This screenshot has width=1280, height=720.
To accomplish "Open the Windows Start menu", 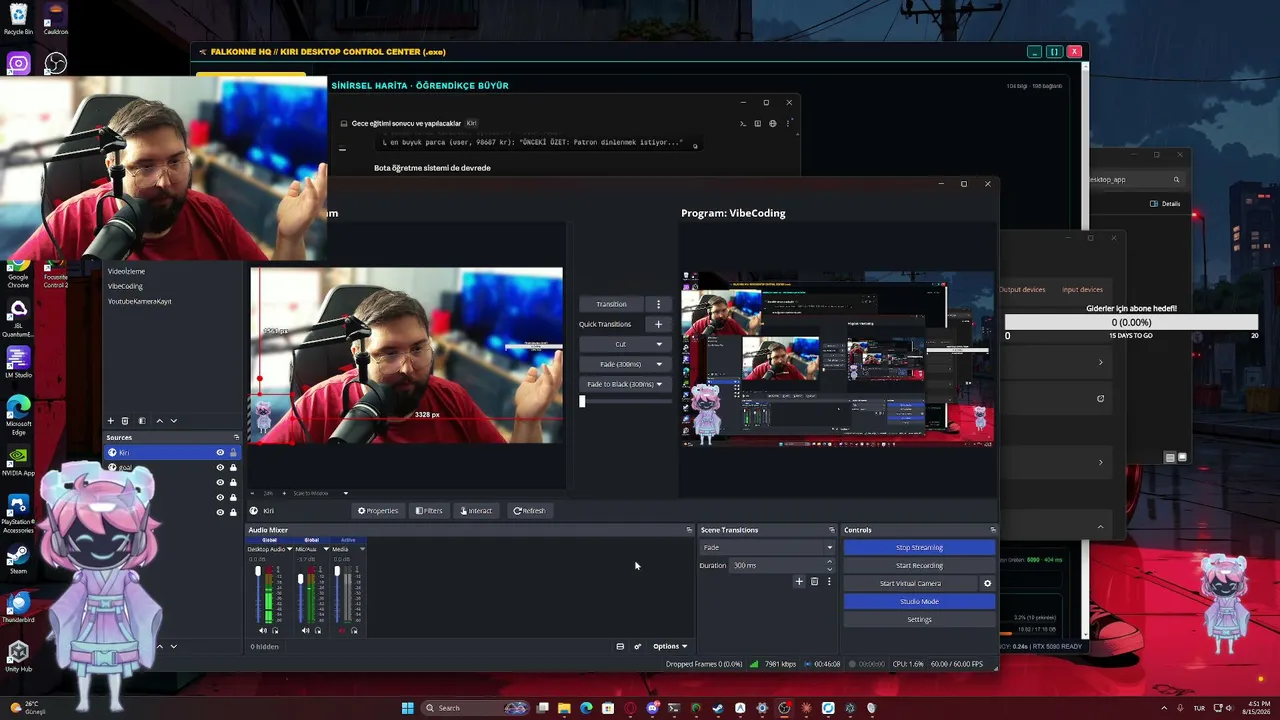I will [407, 708].
